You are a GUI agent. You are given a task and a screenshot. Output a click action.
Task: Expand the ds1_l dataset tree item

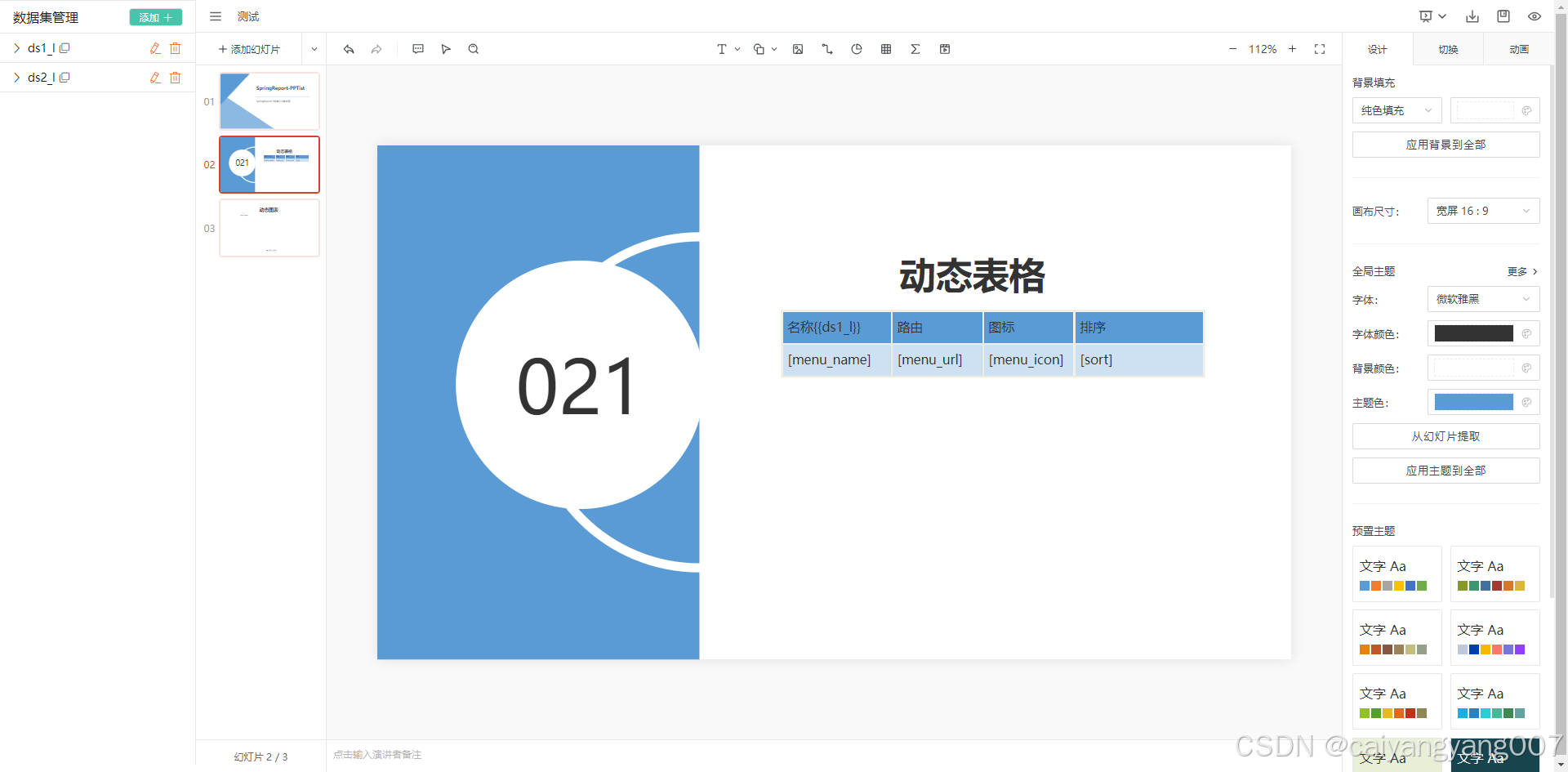[x=16, y=47]
